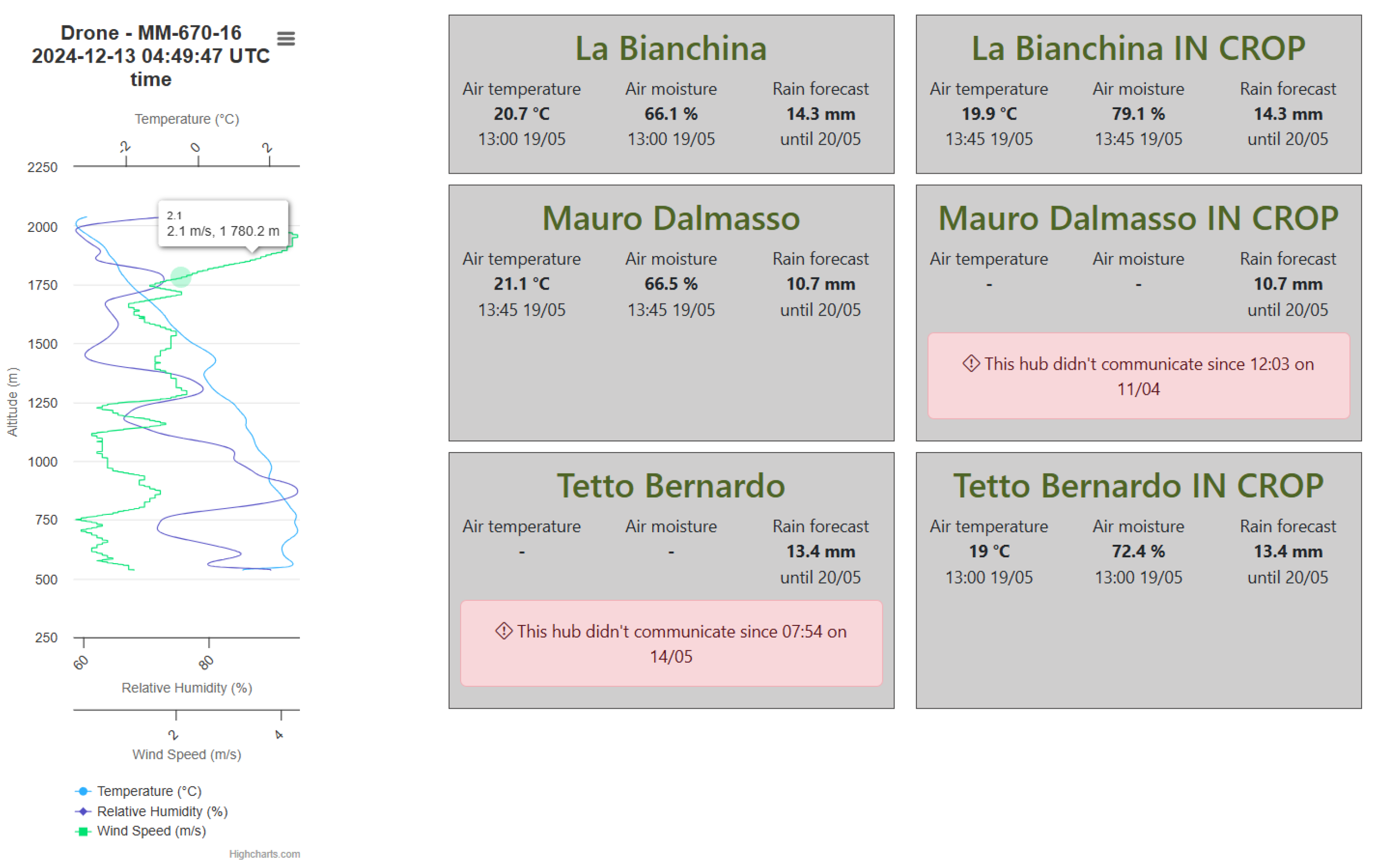
Task: Click Tetto Bernardo hub communication alert
Action: (x=671, y=643)
